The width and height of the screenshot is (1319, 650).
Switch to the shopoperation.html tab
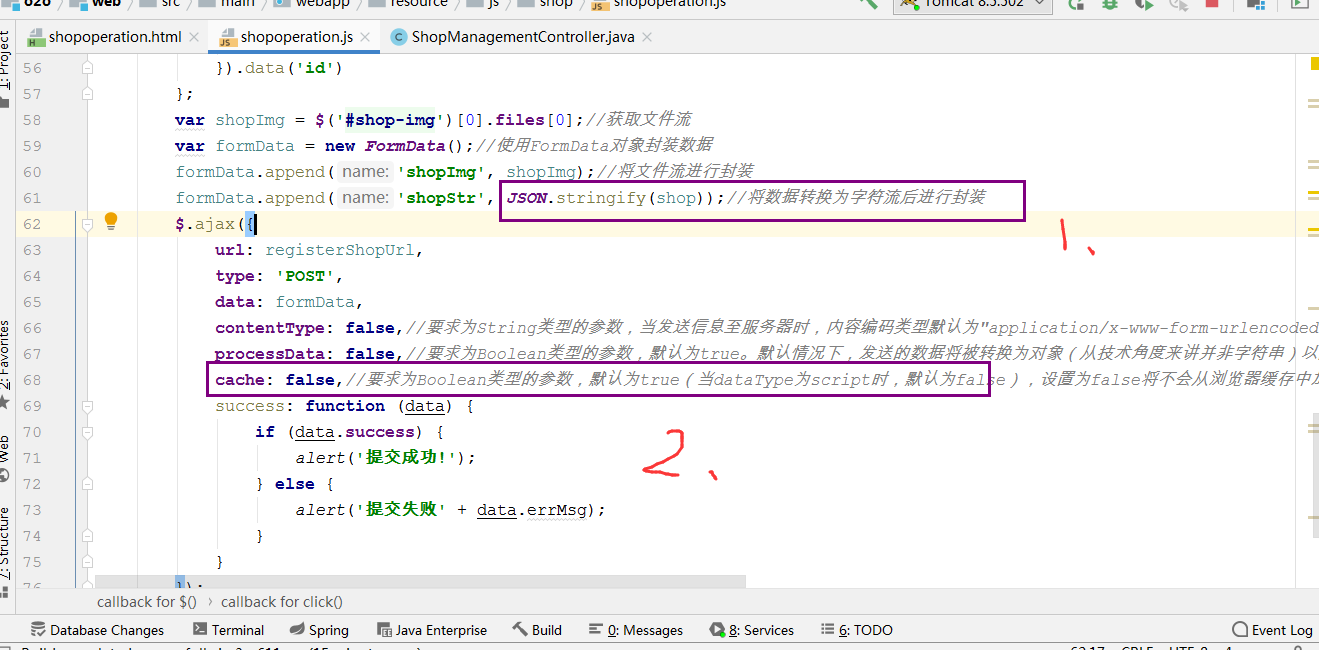click(x=114, y=38)
